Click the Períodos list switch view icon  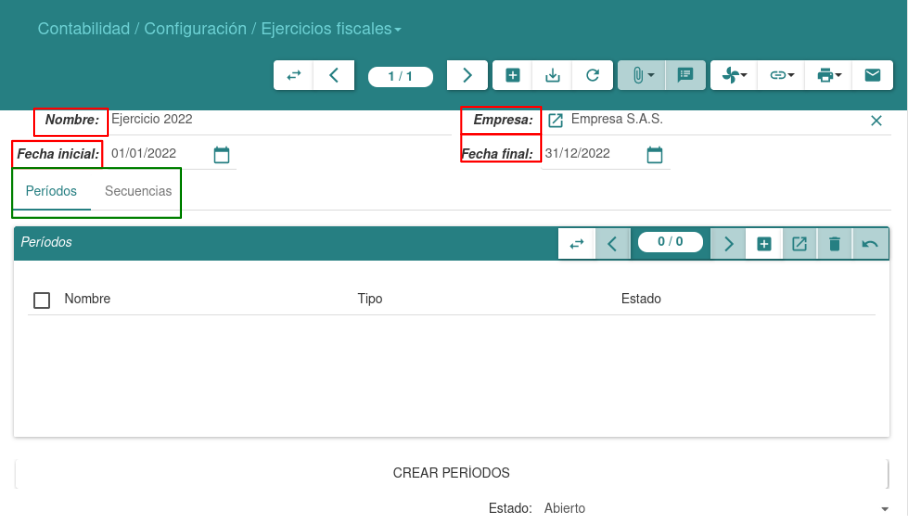pos(576,244)
